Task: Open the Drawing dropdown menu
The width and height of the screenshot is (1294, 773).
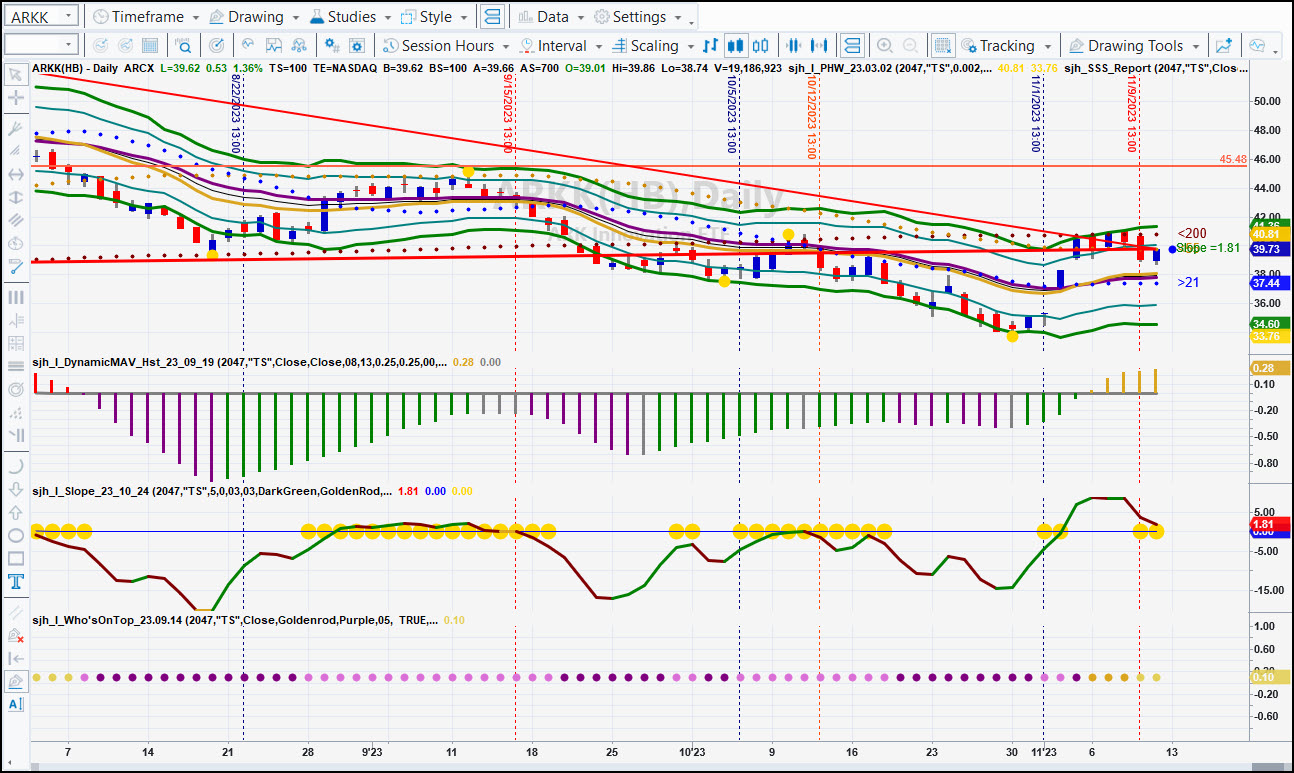Action: [254, 17]
